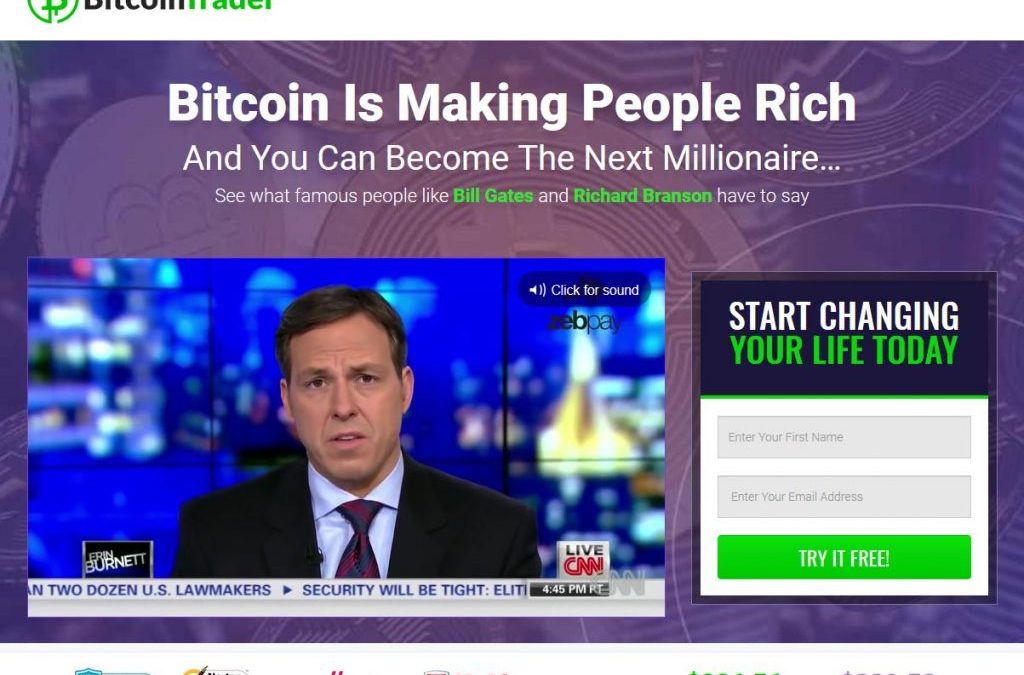Click the LIVE CNN logo in the video
Screen dimensions: 1024x675
(583, 560)
